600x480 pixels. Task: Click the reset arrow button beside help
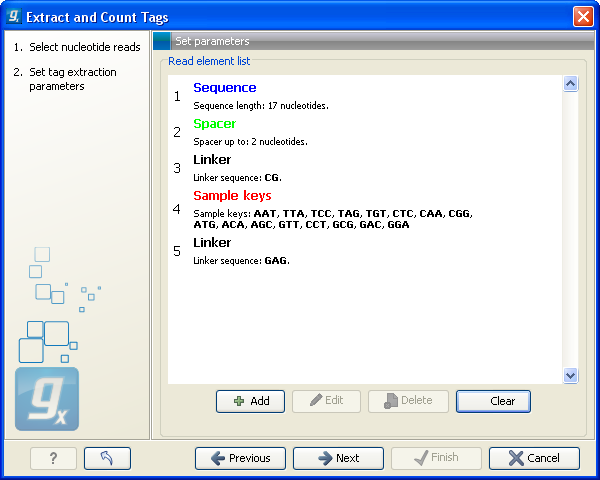(x=108, y=458)
